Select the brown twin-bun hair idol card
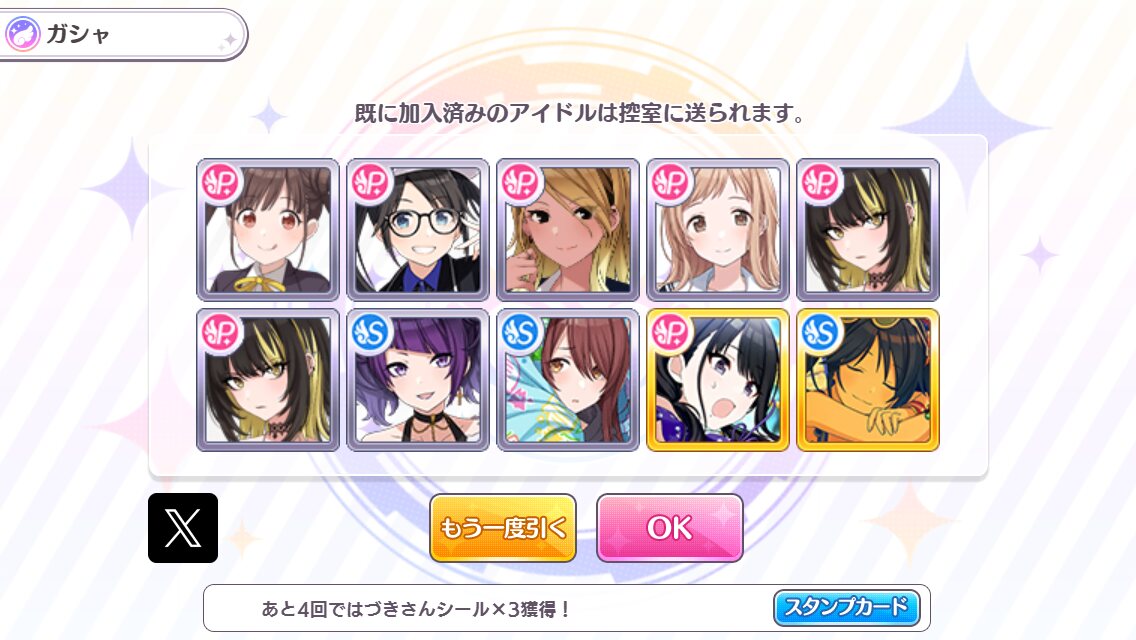This screenshot has width=1136, height=640. click(268, 230)
